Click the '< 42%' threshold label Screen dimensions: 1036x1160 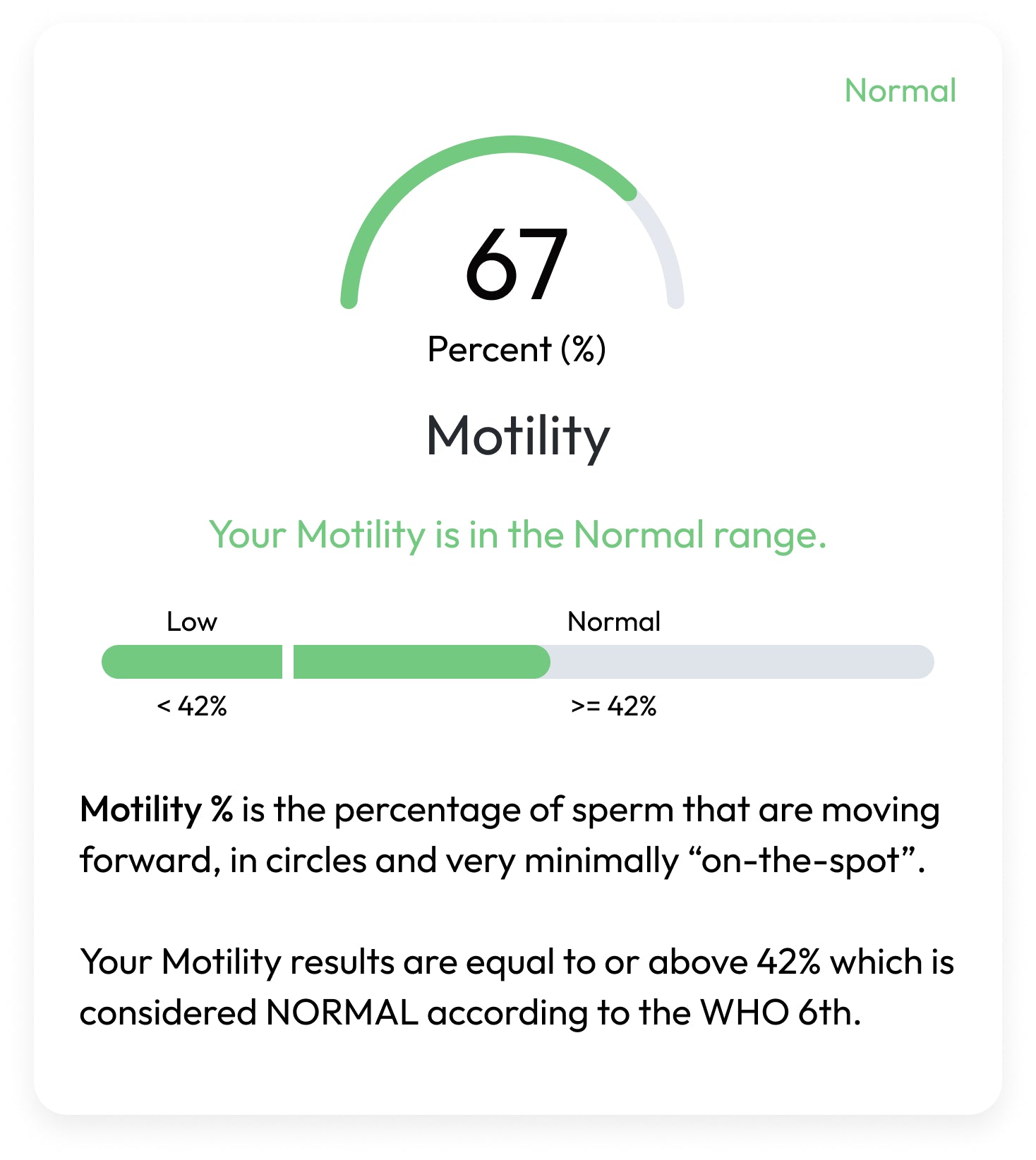pos(192,706)
